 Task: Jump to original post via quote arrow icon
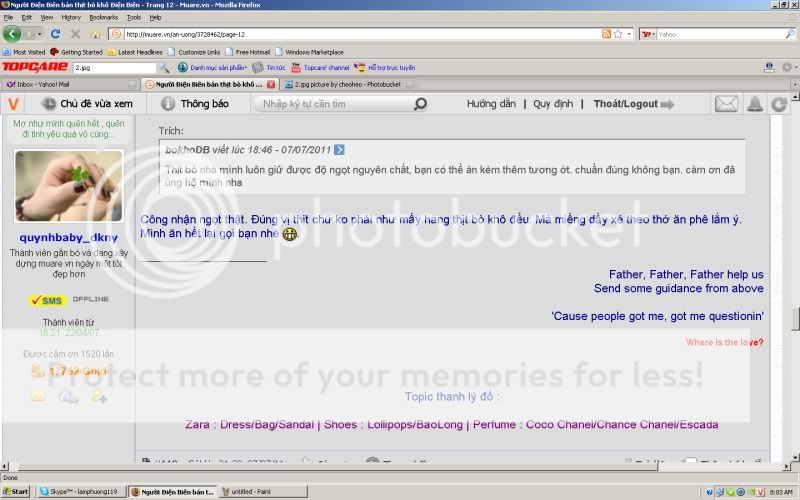(x=339, y=150)
